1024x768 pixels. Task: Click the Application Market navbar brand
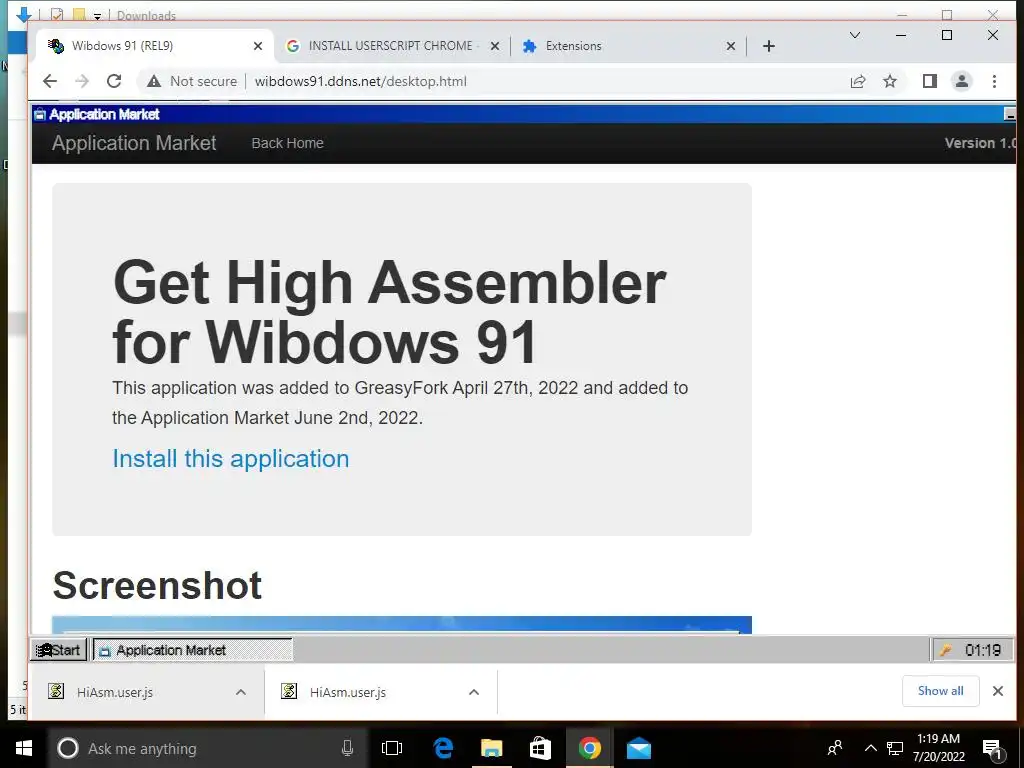click(134, 143)
